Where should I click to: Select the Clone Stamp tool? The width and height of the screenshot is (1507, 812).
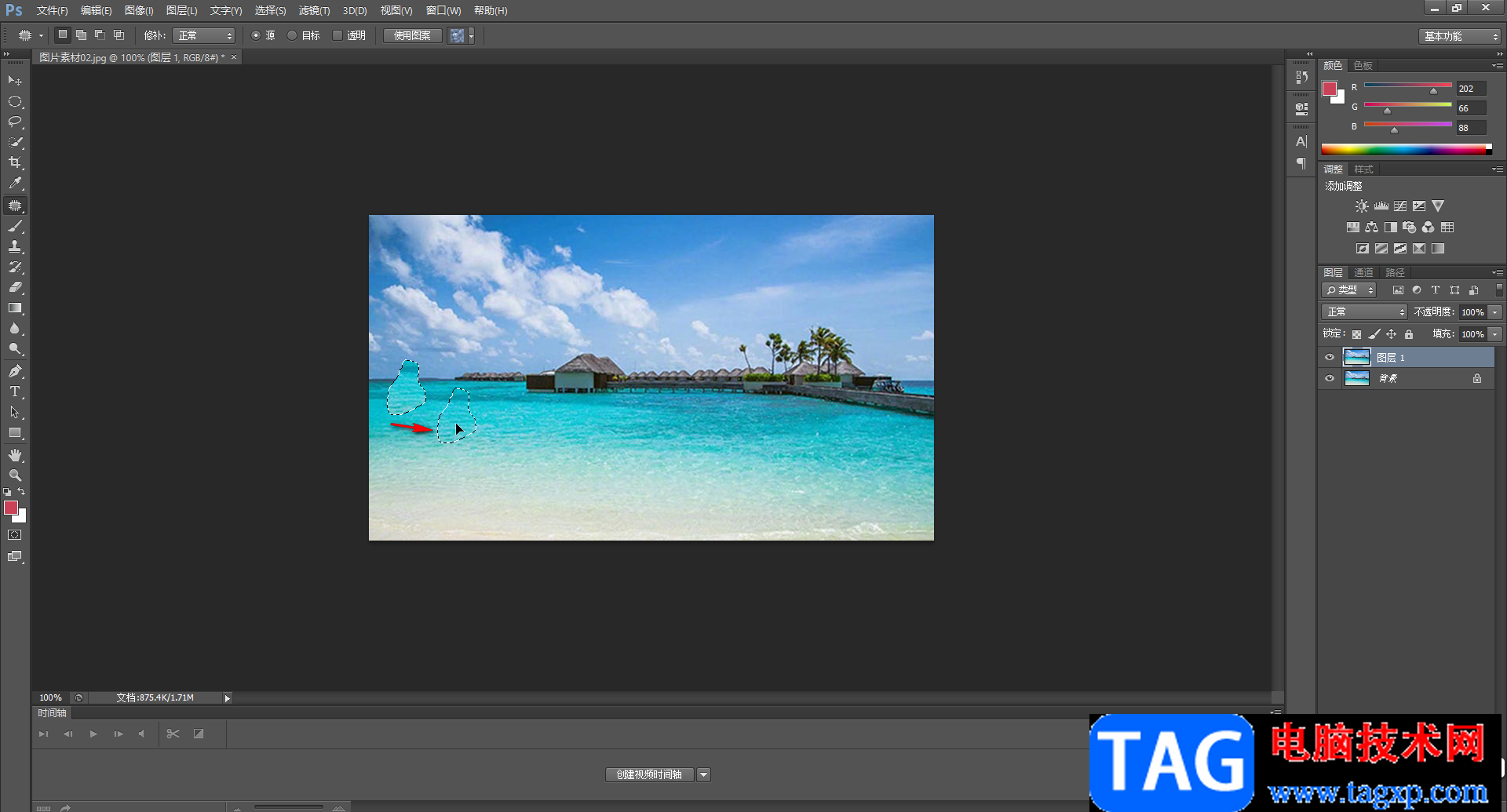15,246
